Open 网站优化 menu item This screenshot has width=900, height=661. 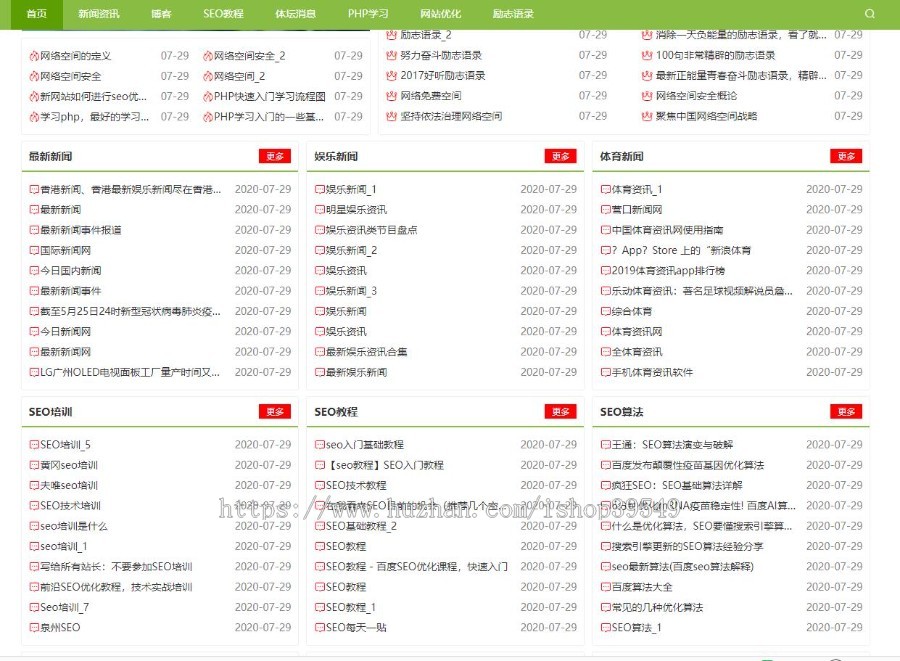(x=440, y=14)
